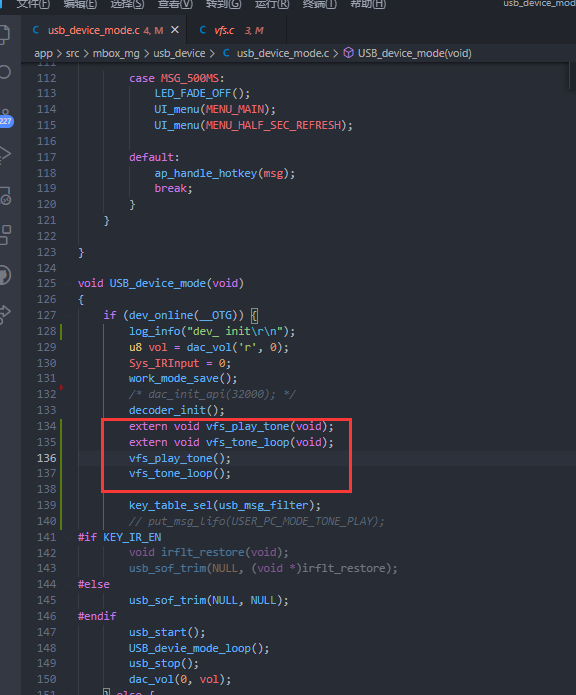Open the Run and Debug view
Screen dimensions: 576x695
(4, 155)
